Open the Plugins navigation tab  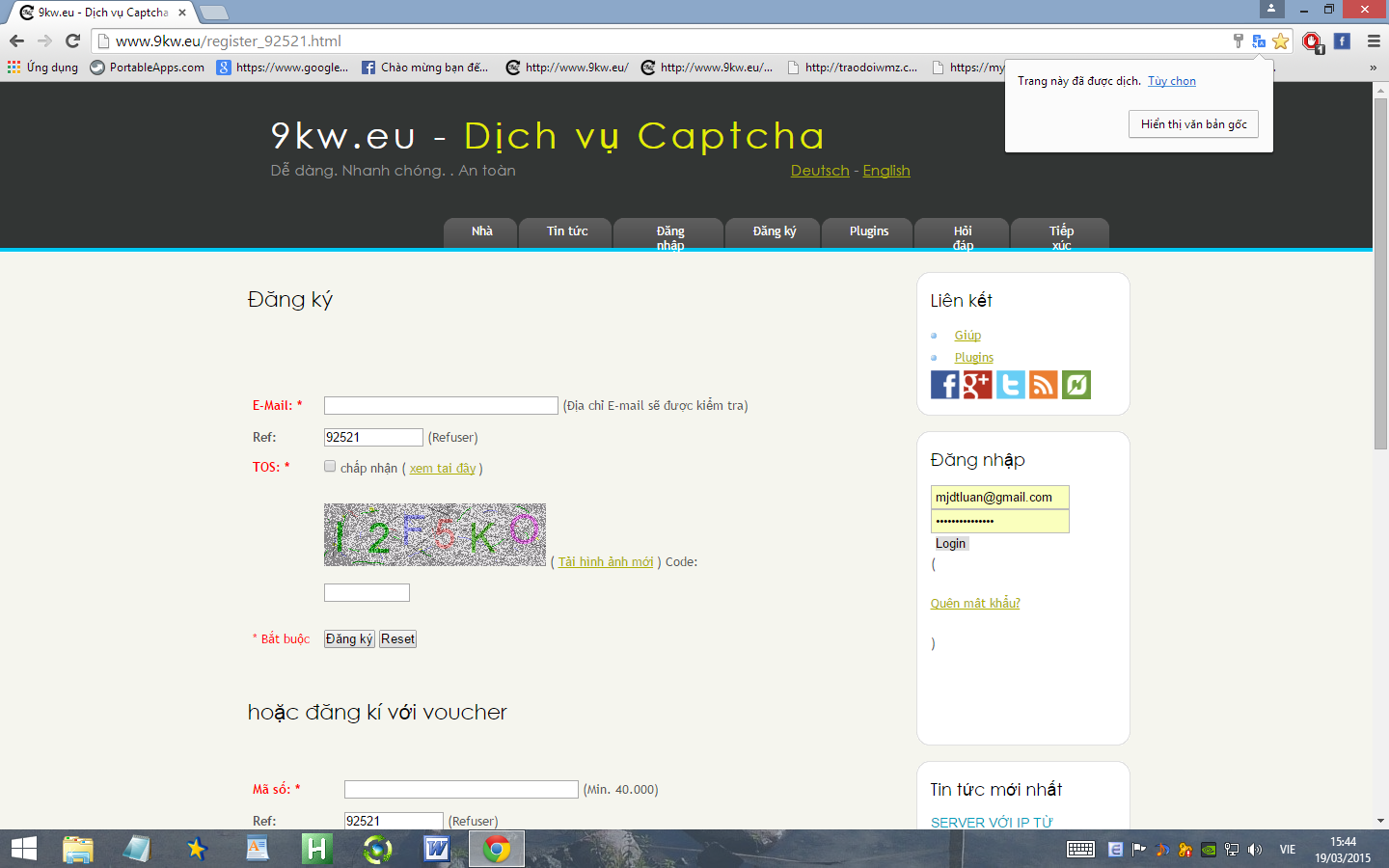click(x=868, y=232)
